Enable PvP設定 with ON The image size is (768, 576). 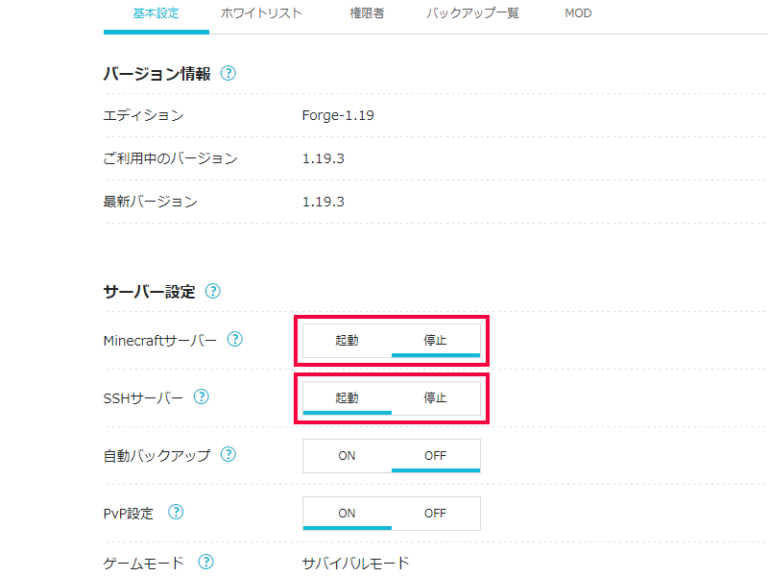pyautogui.click(x=347, y=513)
